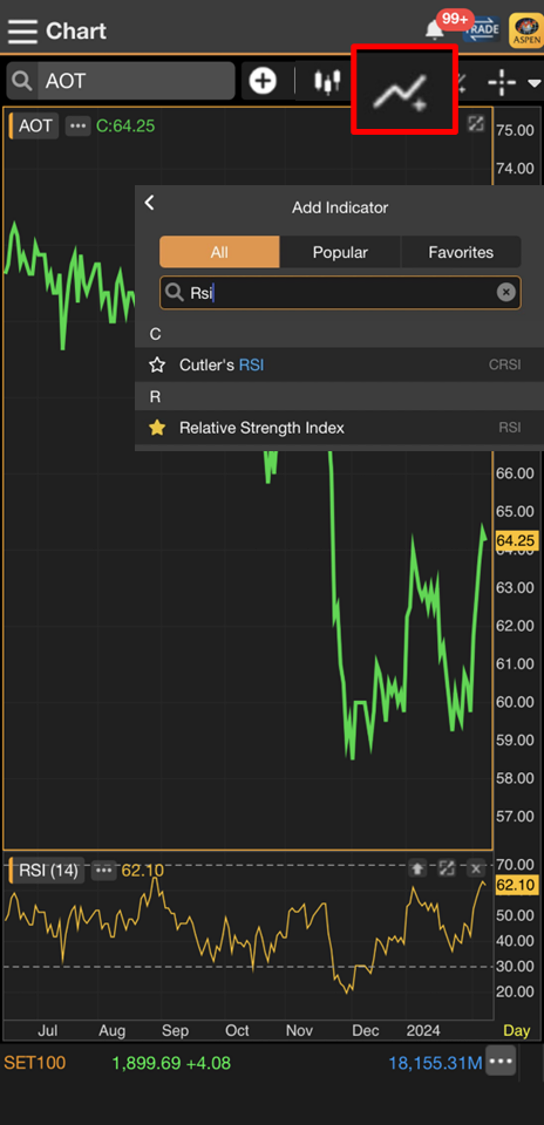Change the candlestick chart type

tap(327, 82)
